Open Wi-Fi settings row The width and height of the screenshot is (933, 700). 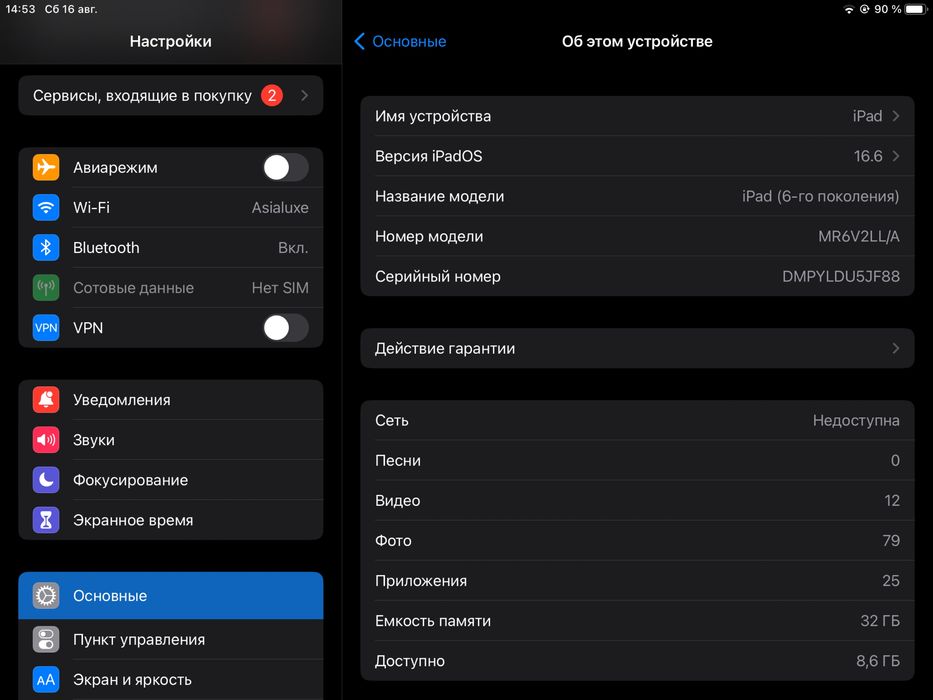click(x=171, y=207)
